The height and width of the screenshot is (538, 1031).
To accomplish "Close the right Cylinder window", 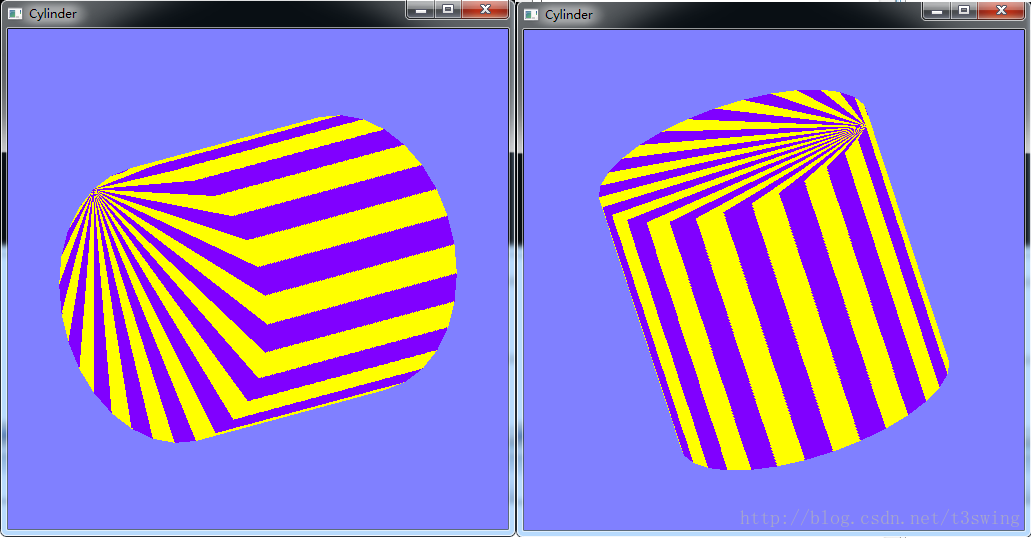I will [x=1001, y=11].
